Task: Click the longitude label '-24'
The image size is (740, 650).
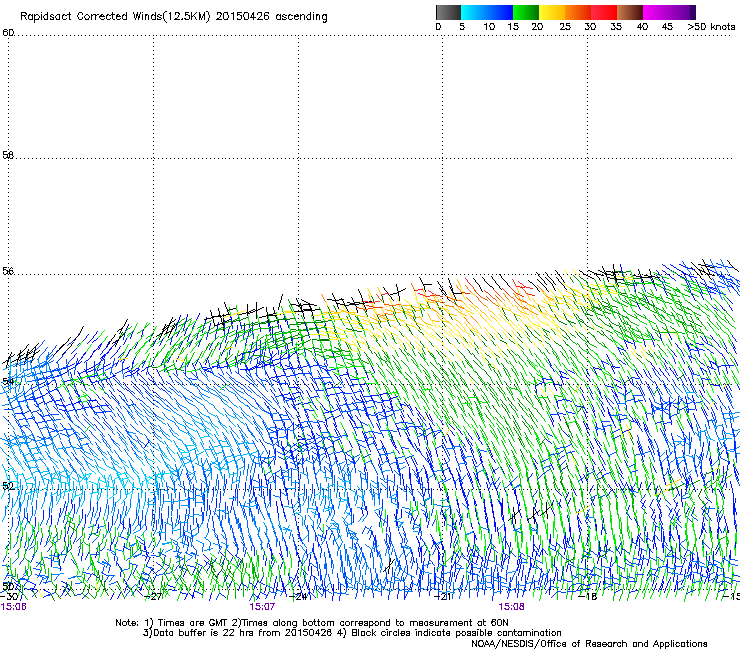Action: [x=297, y=597]
